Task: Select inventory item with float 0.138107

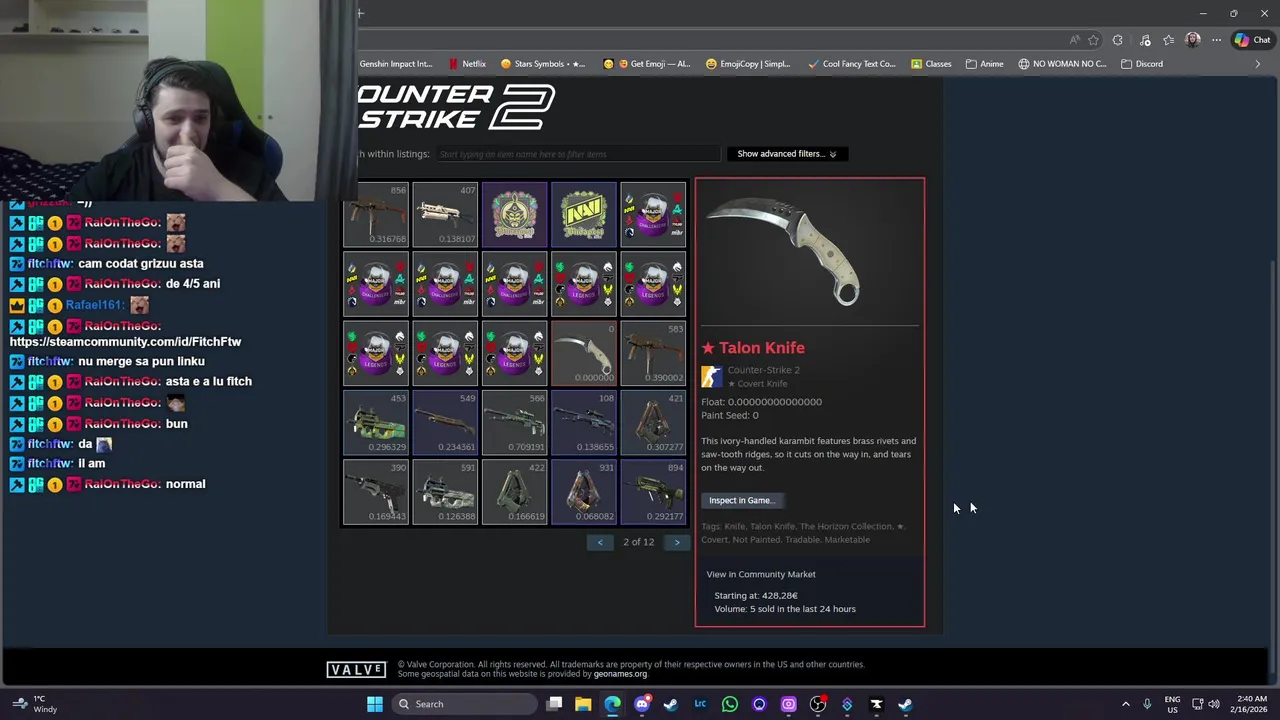Action: point(445,215)
